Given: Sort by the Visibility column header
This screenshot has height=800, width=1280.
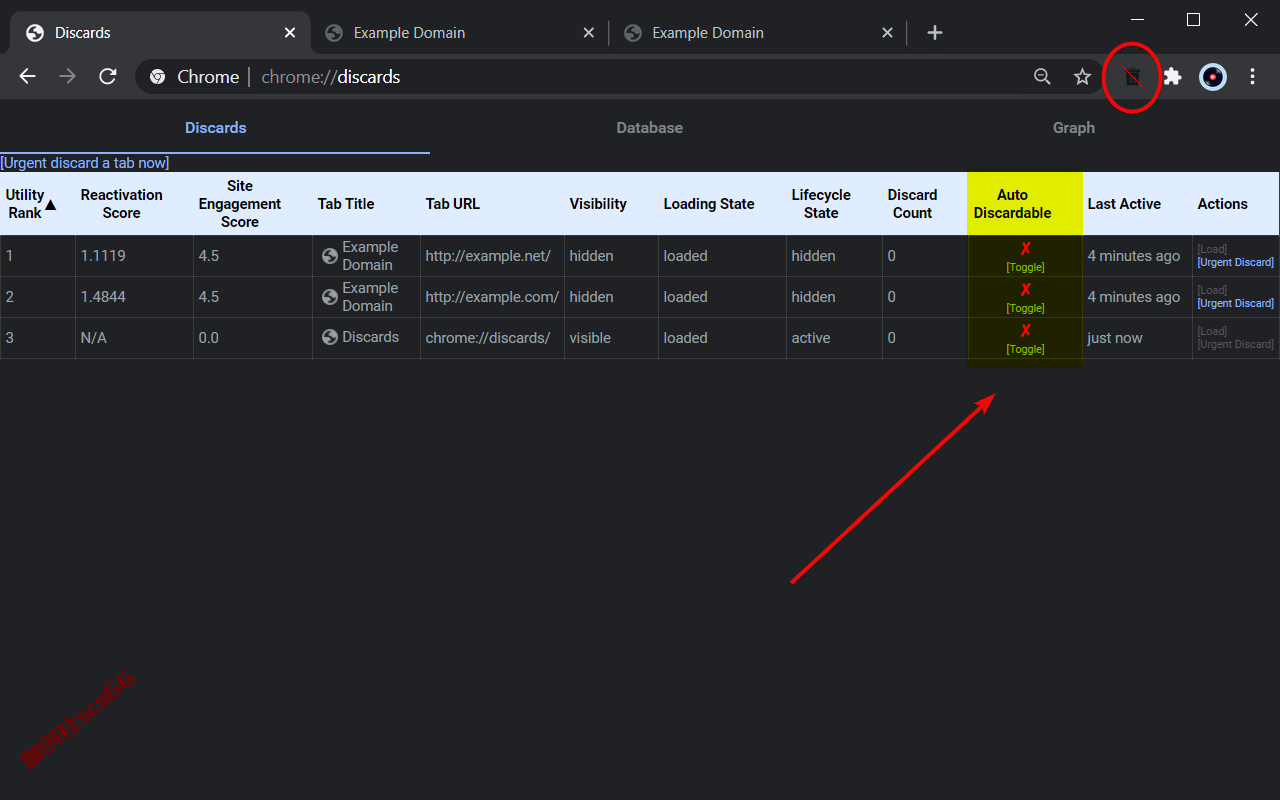Looking at the screenshot, I should [611, 204].
